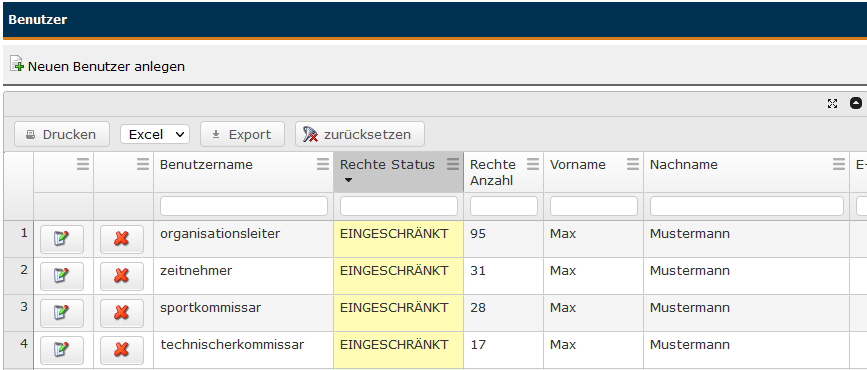This screenshot has width=867, height=370.
Task: Focus the Benutzername filter field
Action: point(244,206)
